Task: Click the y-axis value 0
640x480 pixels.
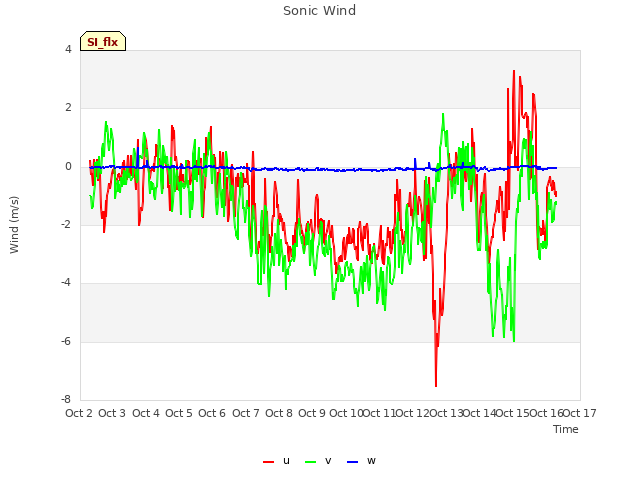Action: click(68, 167)
